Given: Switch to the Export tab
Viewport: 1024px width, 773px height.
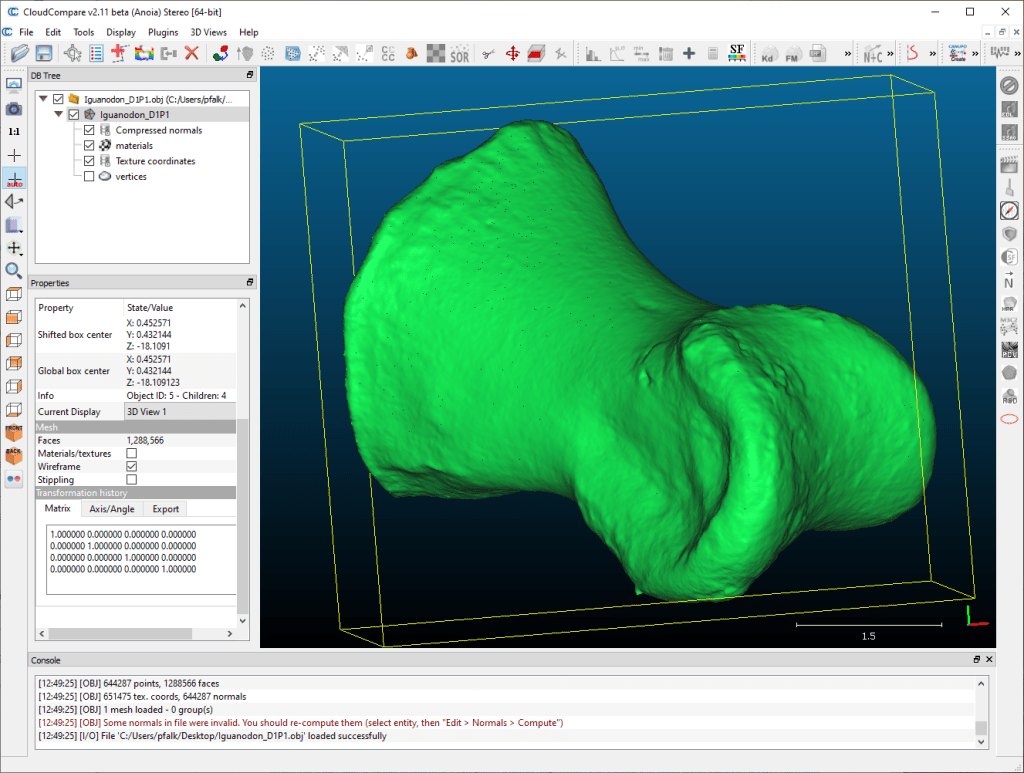Looking at the screenshot, I should click(165, 509).
